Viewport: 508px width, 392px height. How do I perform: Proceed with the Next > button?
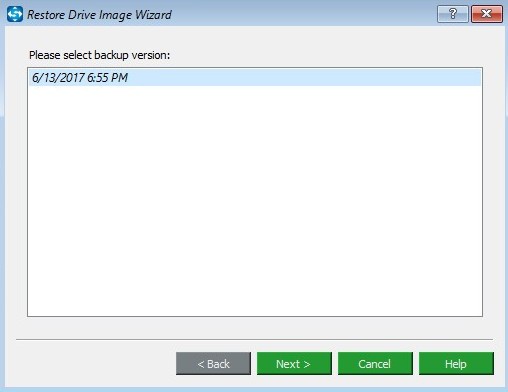click(x=294, y=364)
